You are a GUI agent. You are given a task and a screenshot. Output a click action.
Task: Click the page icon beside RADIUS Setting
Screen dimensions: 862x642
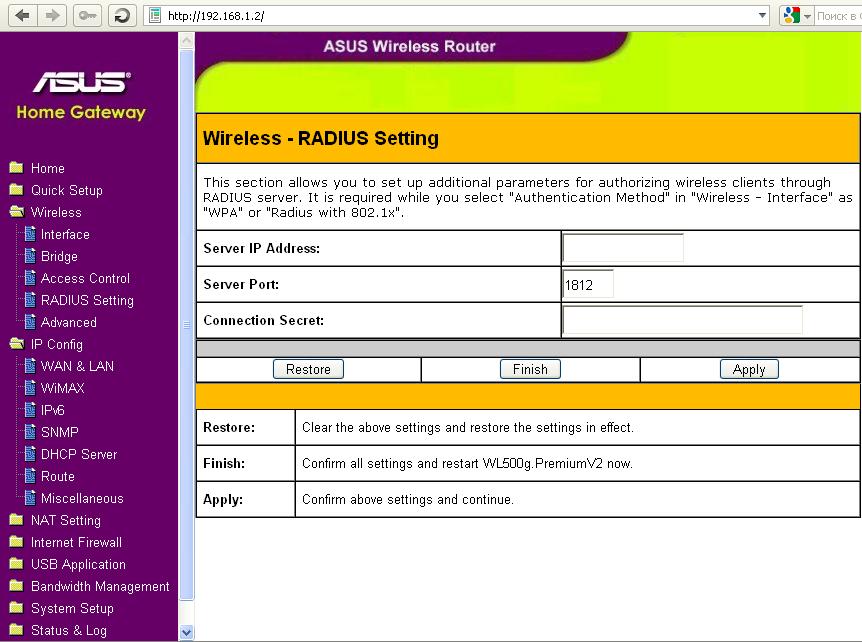click(30, 300)
